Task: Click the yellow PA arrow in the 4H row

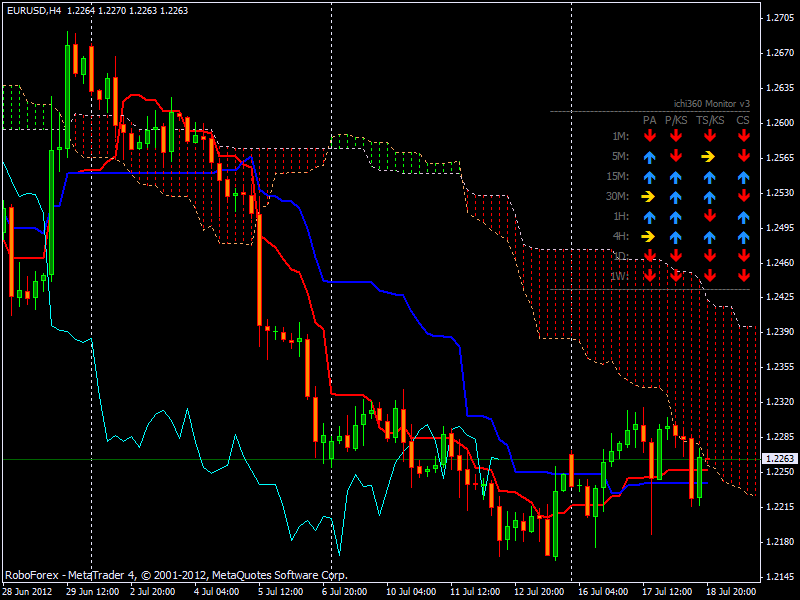Action: coord(649,236)
